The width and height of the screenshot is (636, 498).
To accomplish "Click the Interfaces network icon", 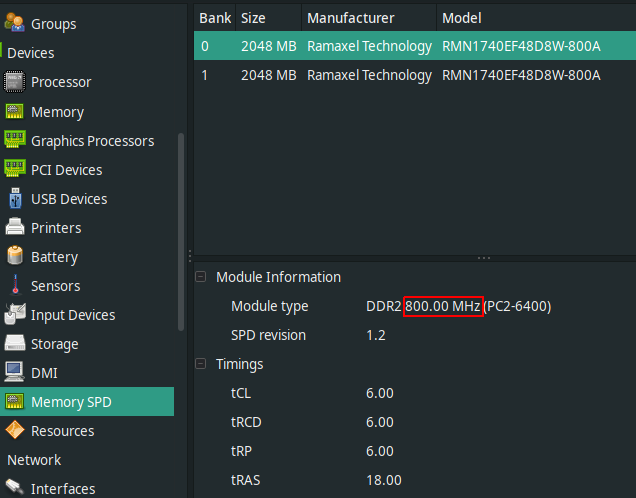I will pyautogui.click(x=15, y=488).
